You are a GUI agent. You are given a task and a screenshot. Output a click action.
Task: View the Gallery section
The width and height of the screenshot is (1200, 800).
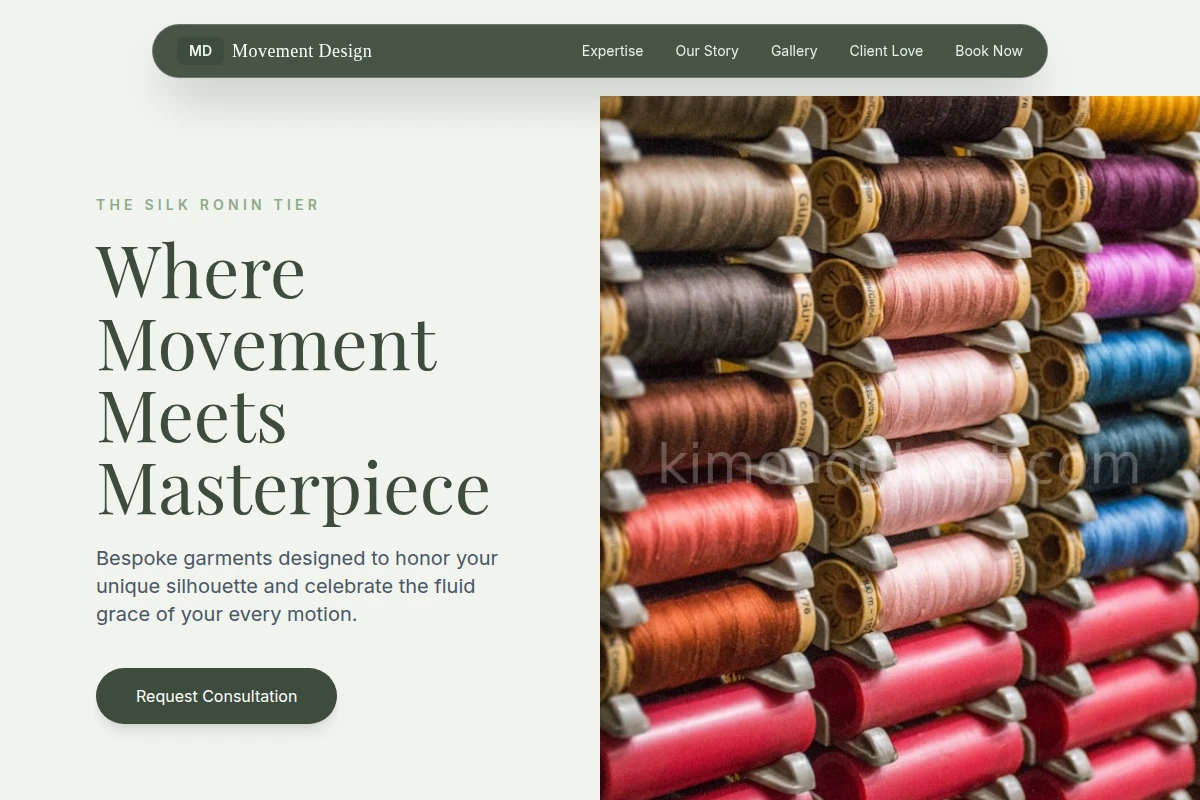click(x=794, y=51)
